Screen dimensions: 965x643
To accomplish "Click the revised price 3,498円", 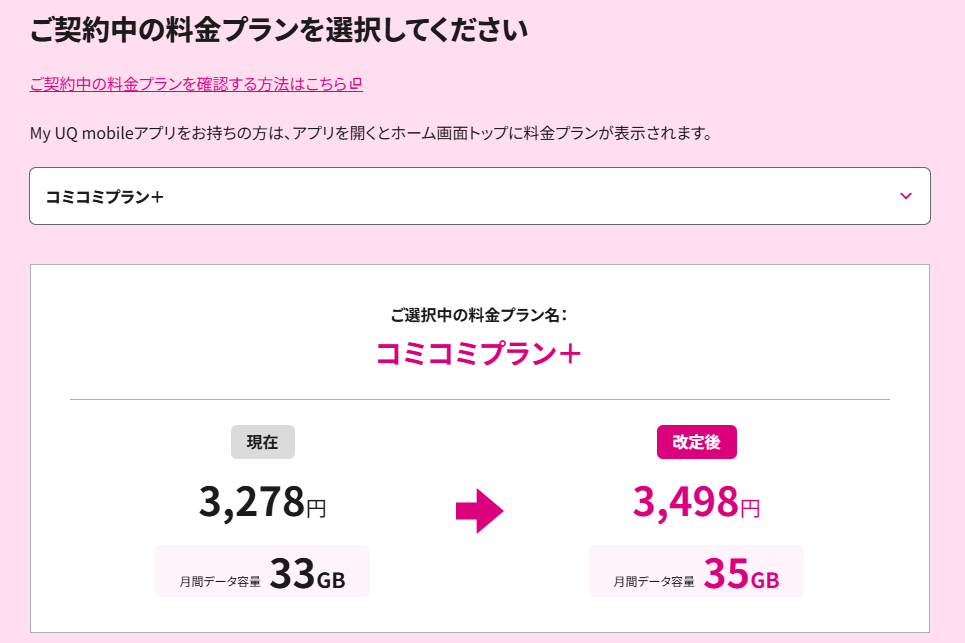I will click(x=696, y=502).
